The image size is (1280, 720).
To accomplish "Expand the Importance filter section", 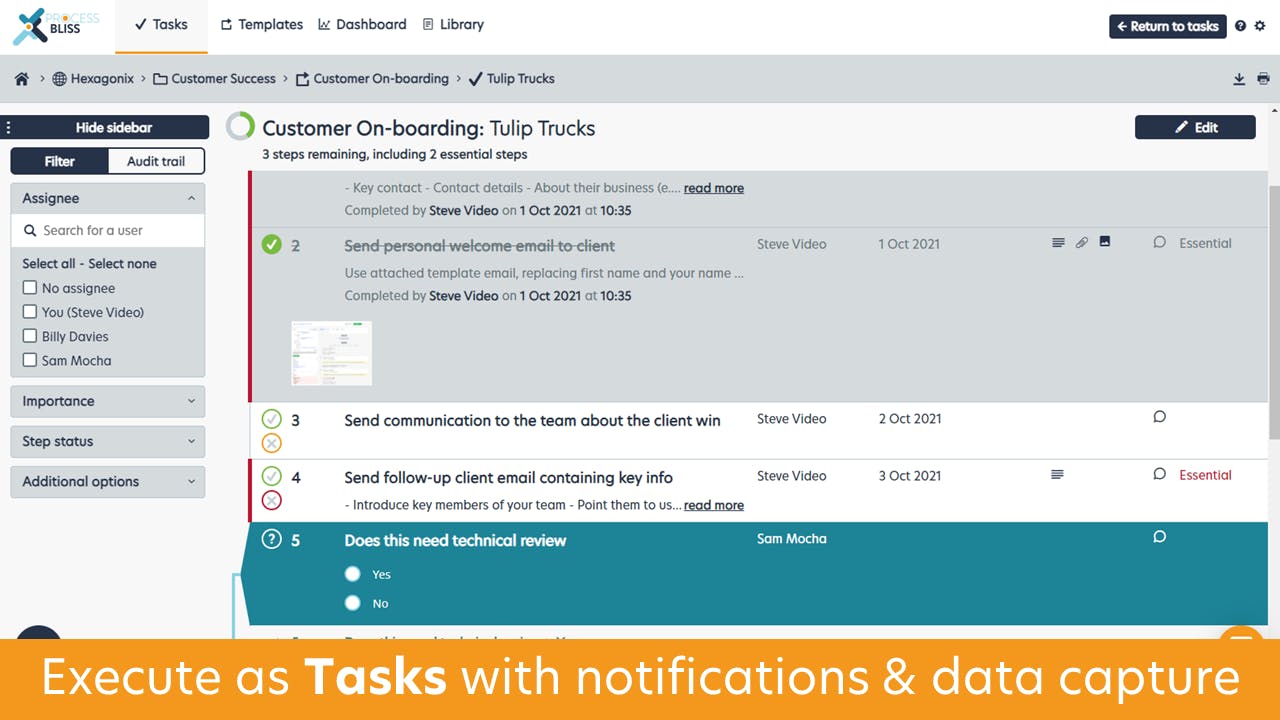I will point(108,401).
